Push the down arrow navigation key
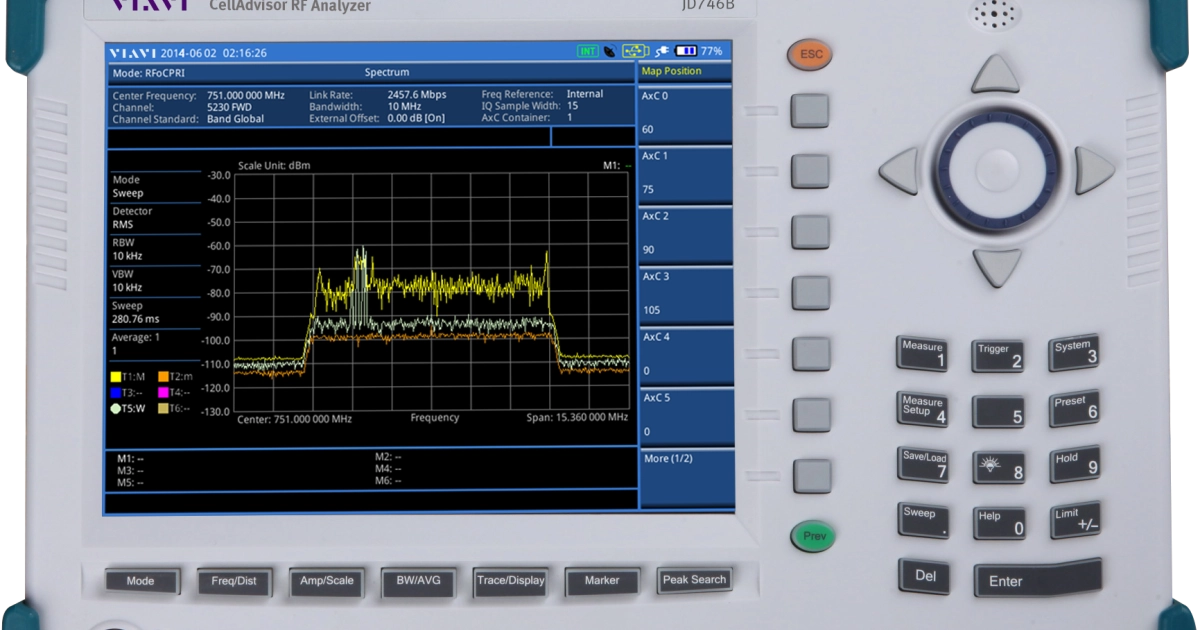This screenshot has height=630, width=1200. pos(997,267)
